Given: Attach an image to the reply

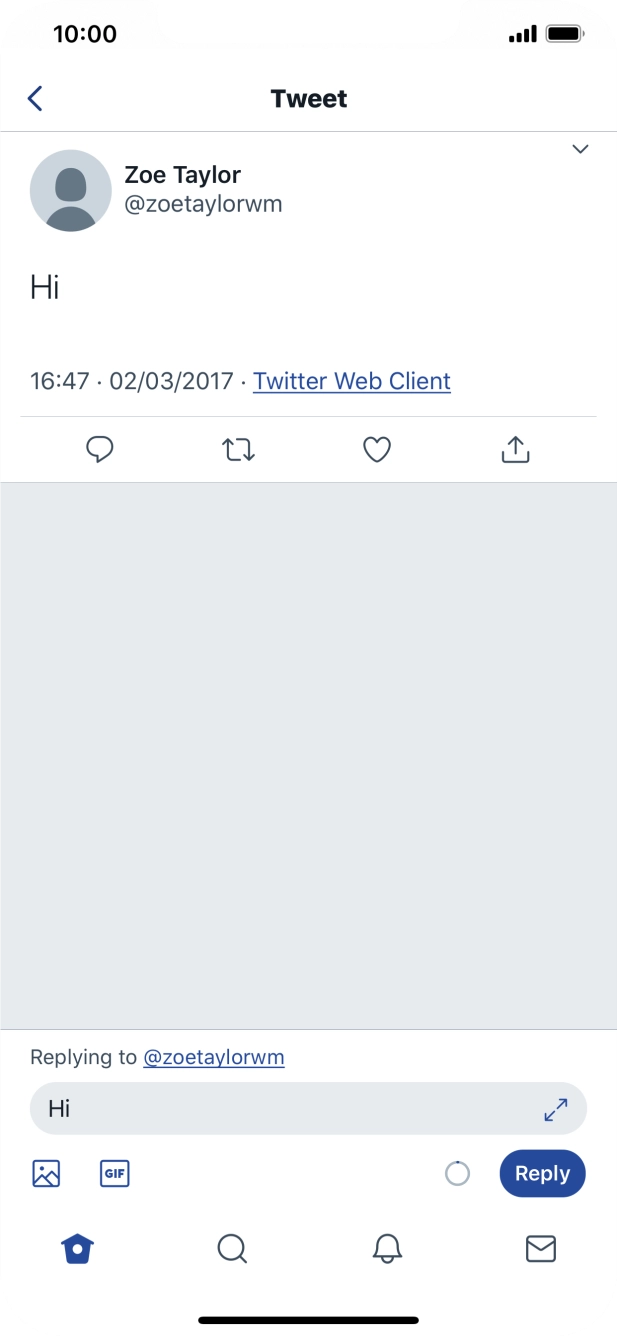Looking at the screenshot, I should click(46, 1173).
